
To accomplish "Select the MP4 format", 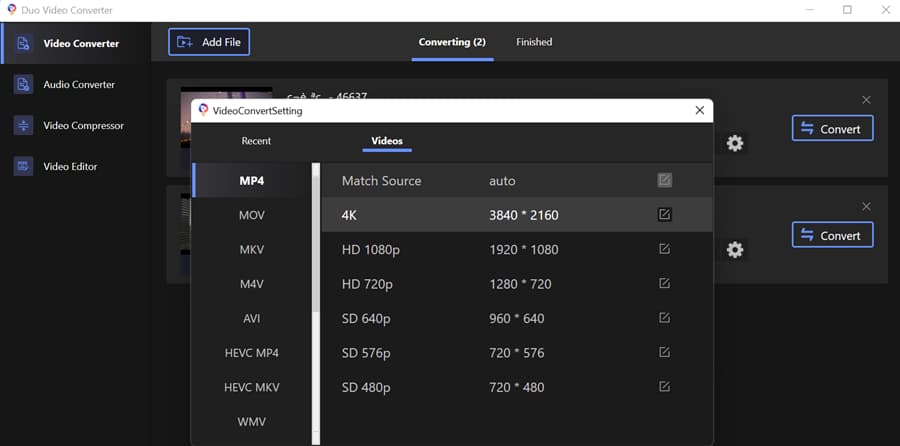I will tap(252, 180).
